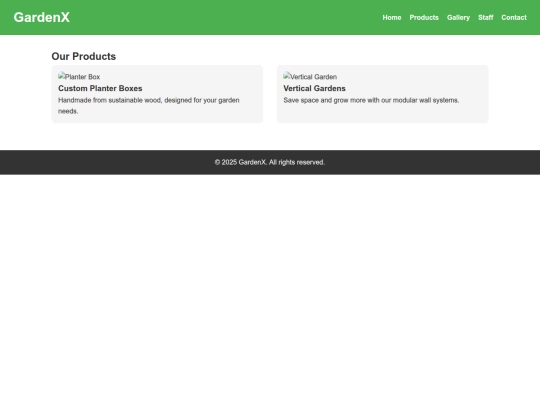The image size is (540, 405).
Task: Click the GardenX site logo
Action: click(42, 17)
